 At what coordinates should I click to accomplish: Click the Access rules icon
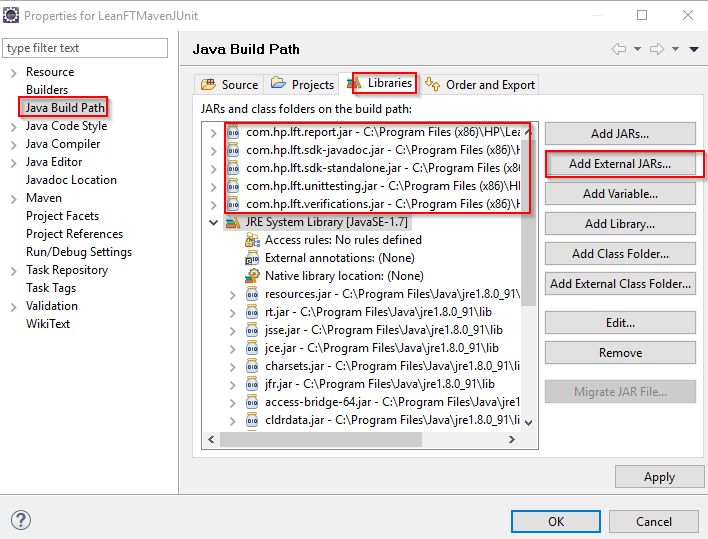[252, 240]
